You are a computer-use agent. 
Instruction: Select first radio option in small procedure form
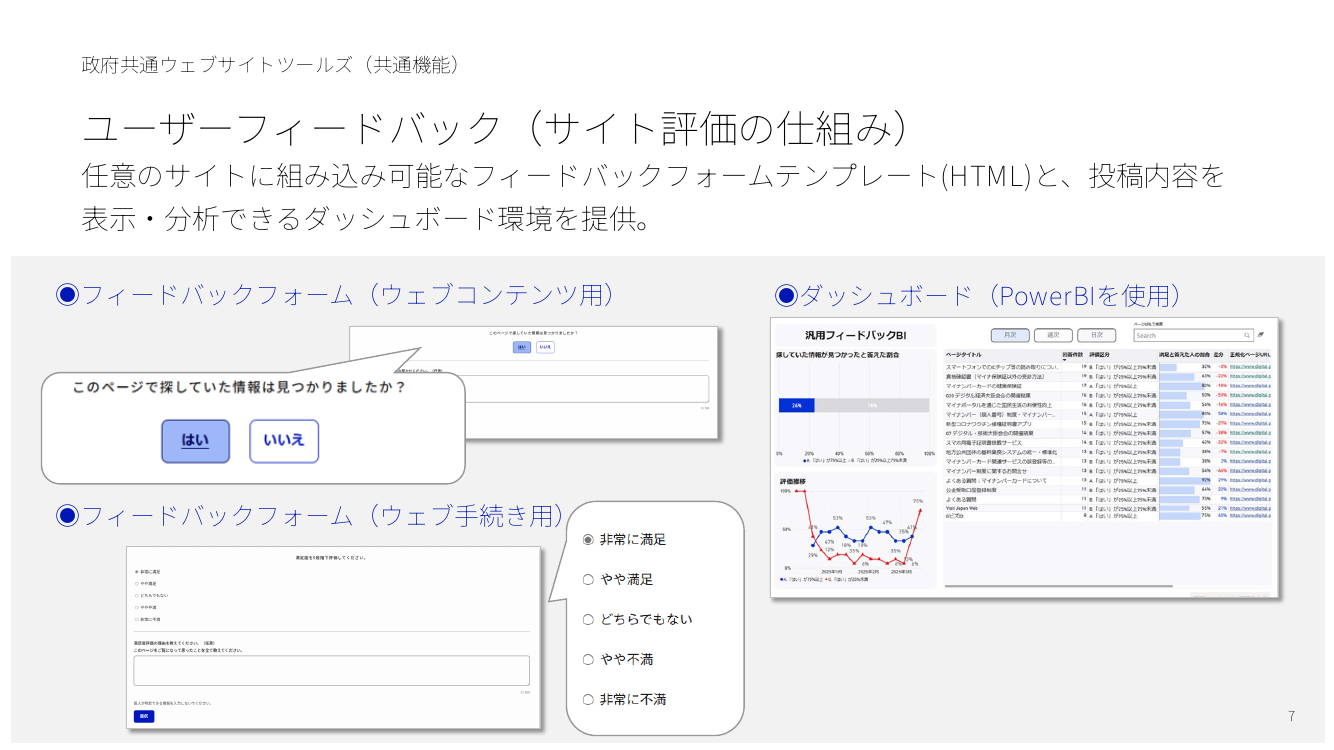click(x=137, y=572)
